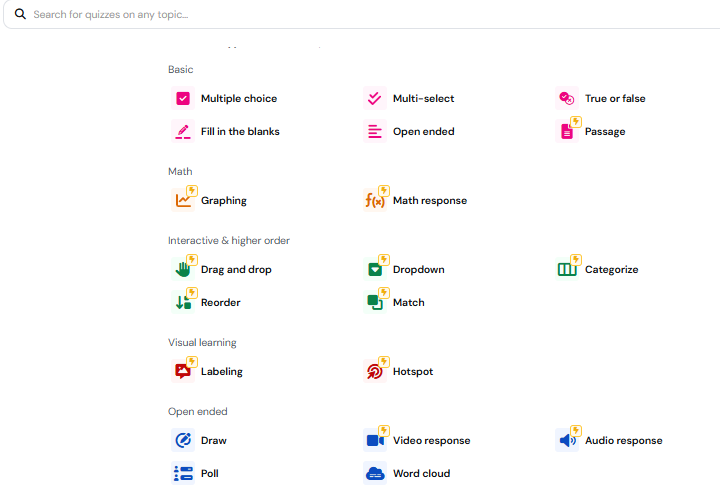
Task: Choose the Passage question type
Action: pos(604,132)
